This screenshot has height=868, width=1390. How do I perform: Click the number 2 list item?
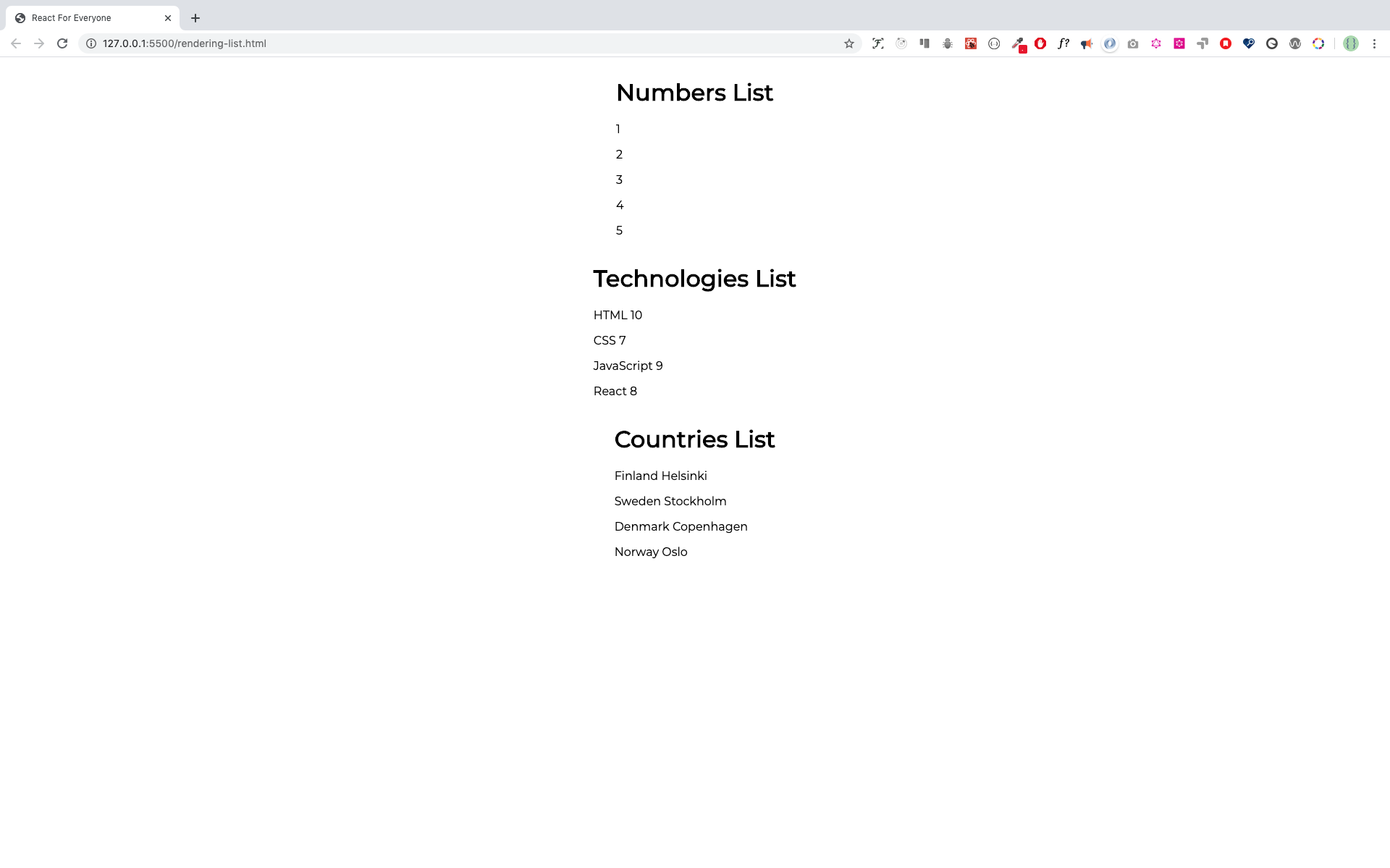[619, 154]
